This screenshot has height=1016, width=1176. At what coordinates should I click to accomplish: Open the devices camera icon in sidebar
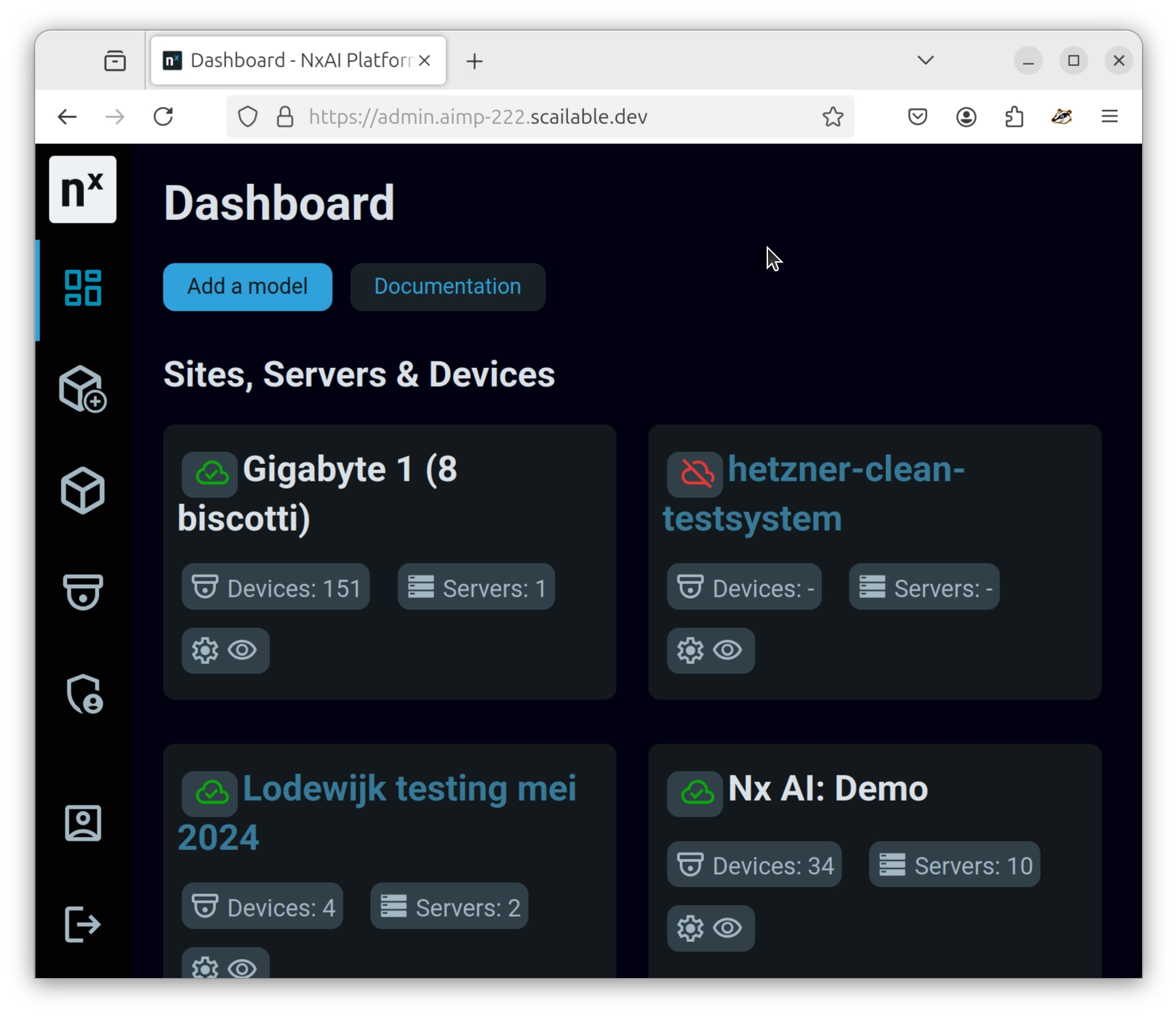[x=83, y=592]
